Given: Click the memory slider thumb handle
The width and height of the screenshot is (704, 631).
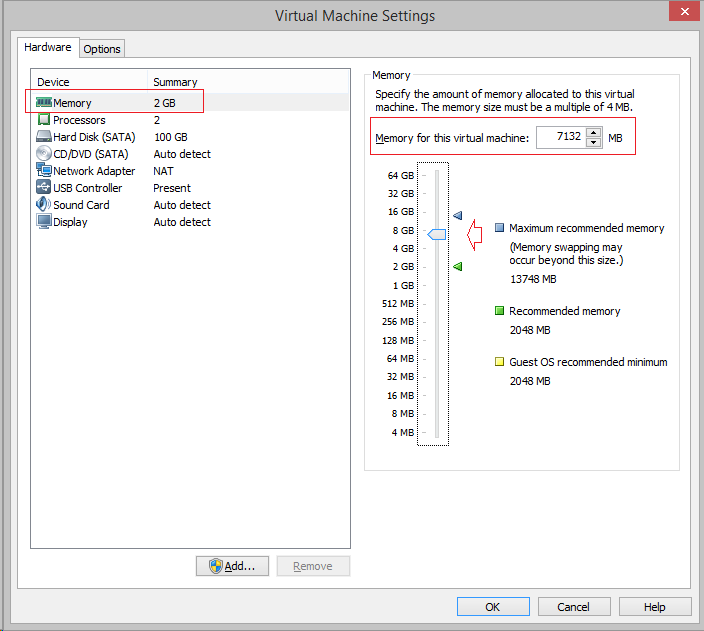Looking at the screenshot, I should (x=436, y=234).
